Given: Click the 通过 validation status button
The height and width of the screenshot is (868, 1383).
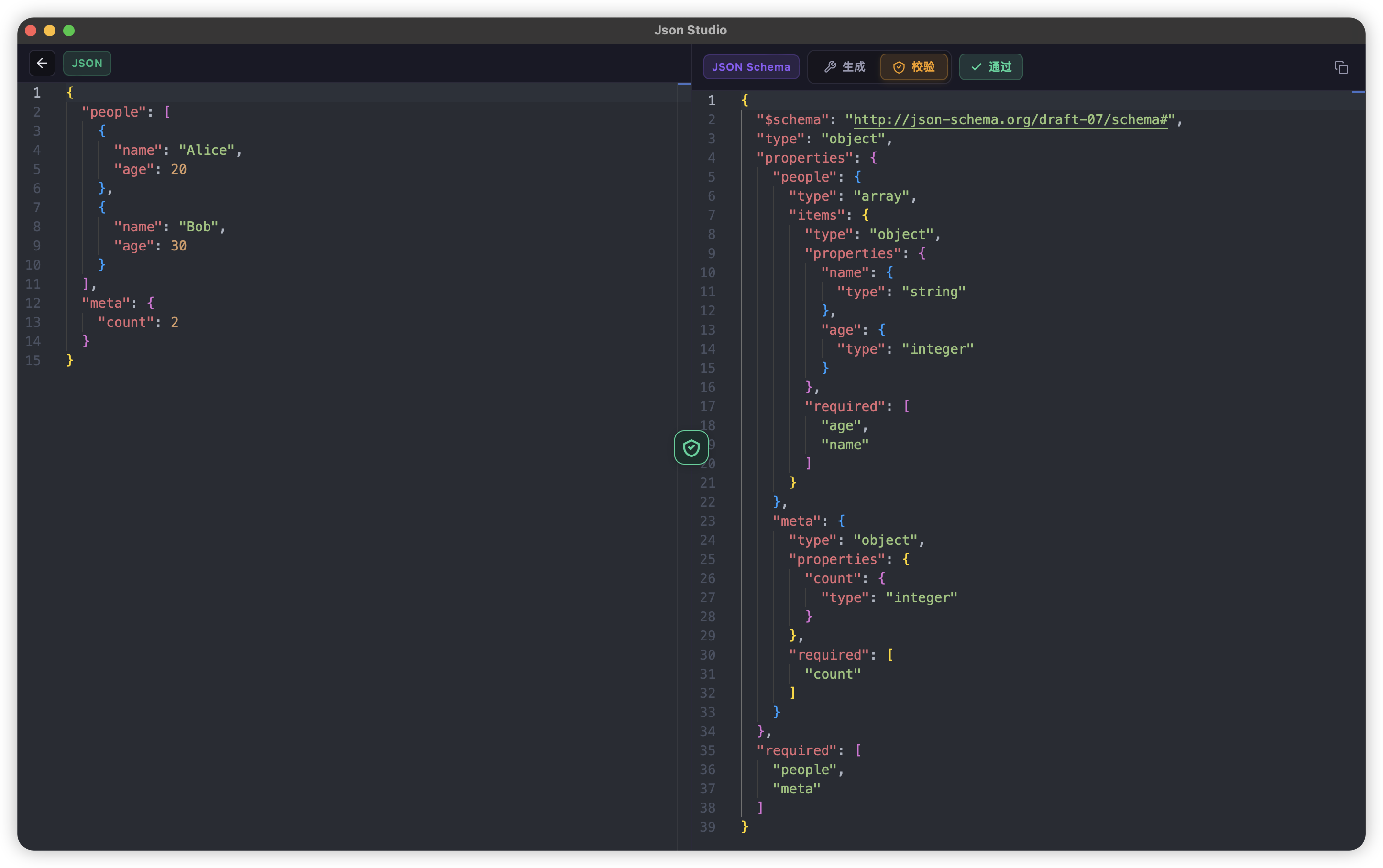Looking at the screenshot, I should click(x=990, y=66).
